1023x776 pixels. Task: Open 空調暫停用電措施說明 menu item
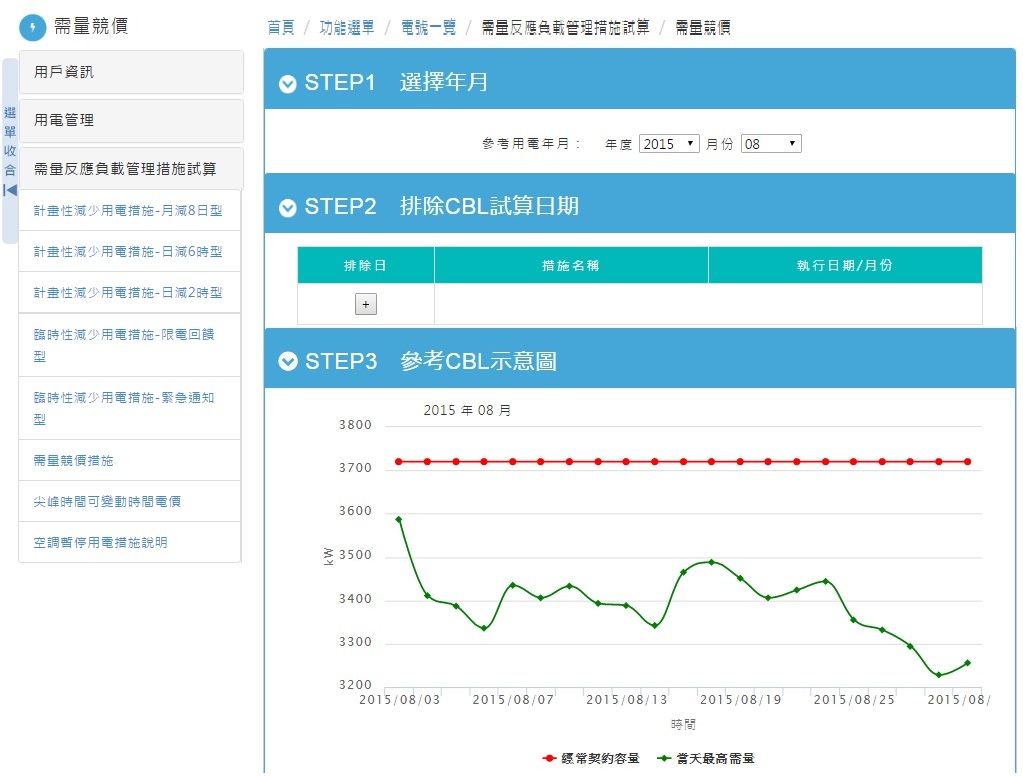click(100, 543)
